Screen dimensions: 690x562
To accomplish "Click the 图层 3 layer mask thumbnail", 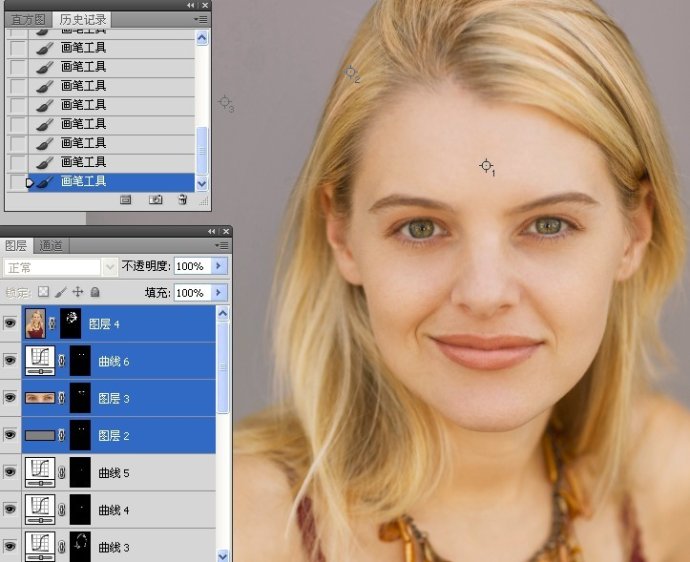I will (80, 398).
